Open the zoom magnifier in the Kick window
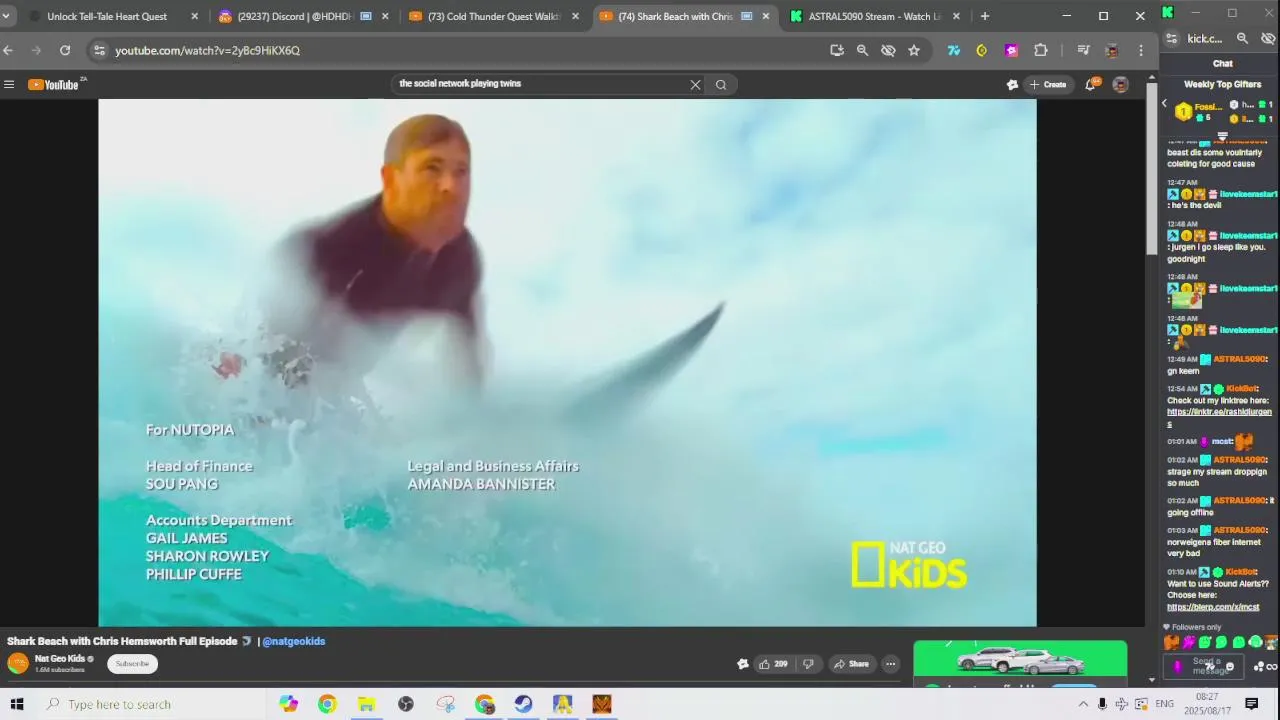This screenshot has width=1280, height=720. click(x=1242, y=38)
